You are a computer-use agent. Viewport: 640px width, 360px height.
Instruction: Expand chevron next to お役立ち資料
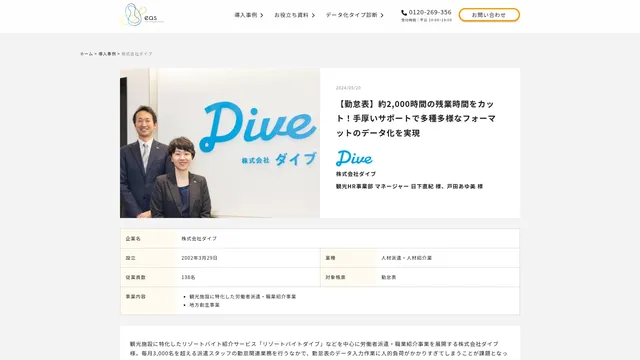[x=313, y=16]
